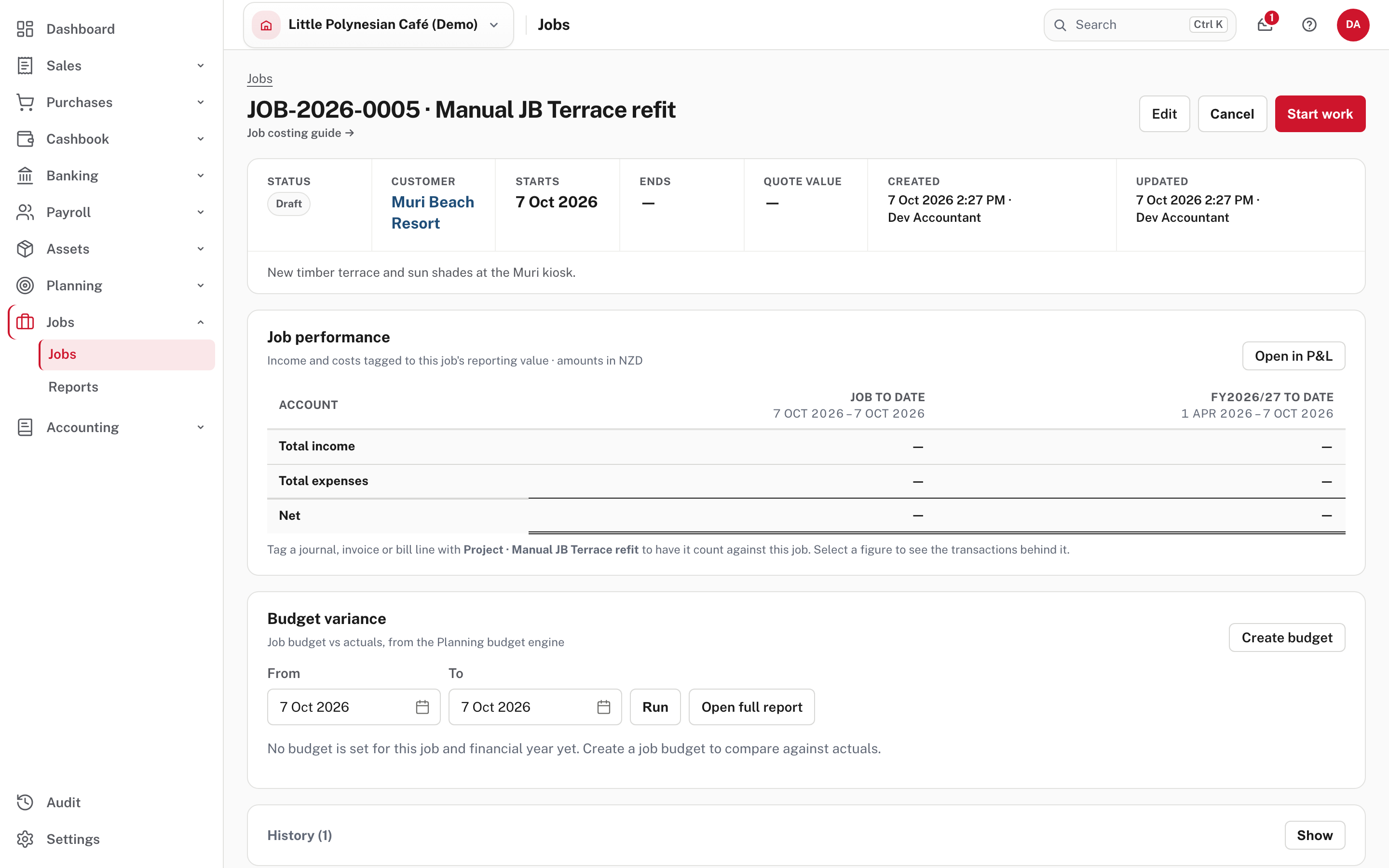
Task: Open the notifications inbox icon
Action: 1265,25
